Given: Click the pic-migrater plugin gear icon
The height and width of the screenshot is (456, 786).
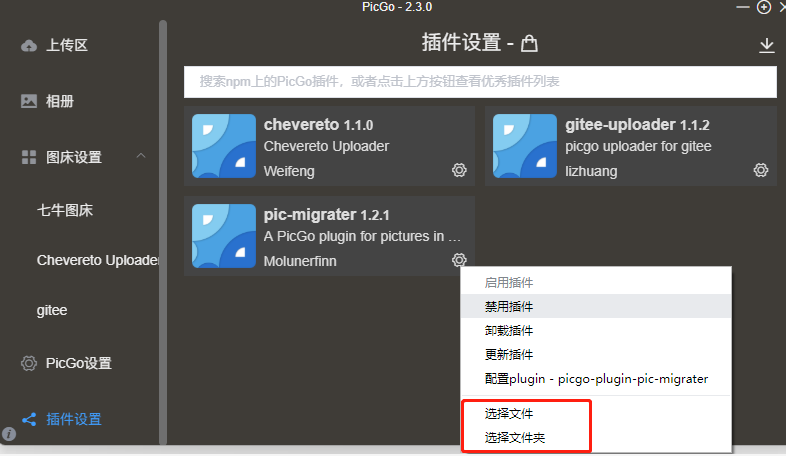Looking at the screenshot, I should [x=459, y=260].
